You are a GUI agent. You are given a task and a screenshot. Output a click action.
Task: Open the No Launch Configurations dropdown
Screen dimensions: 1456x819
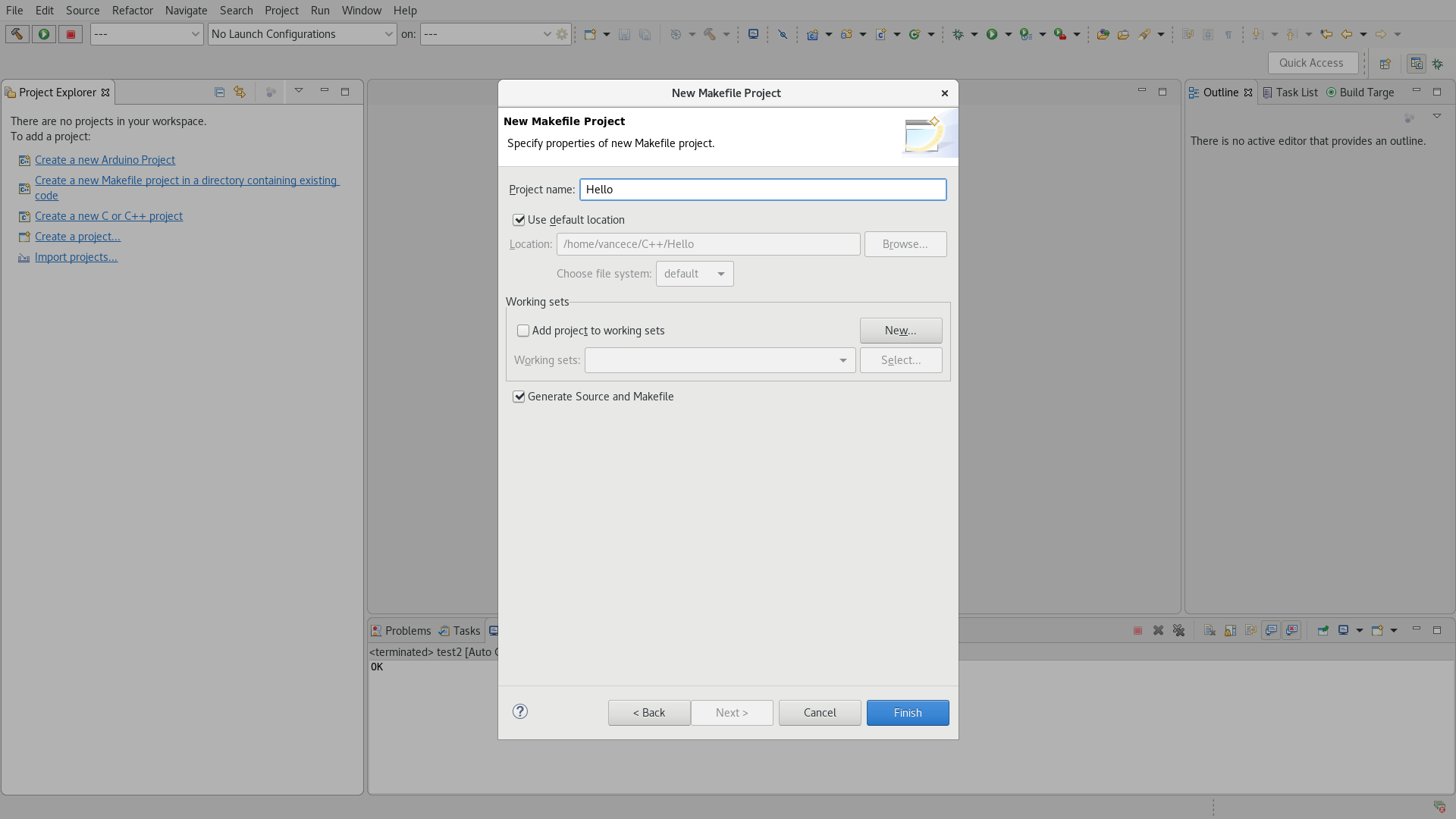click(302, 34)
